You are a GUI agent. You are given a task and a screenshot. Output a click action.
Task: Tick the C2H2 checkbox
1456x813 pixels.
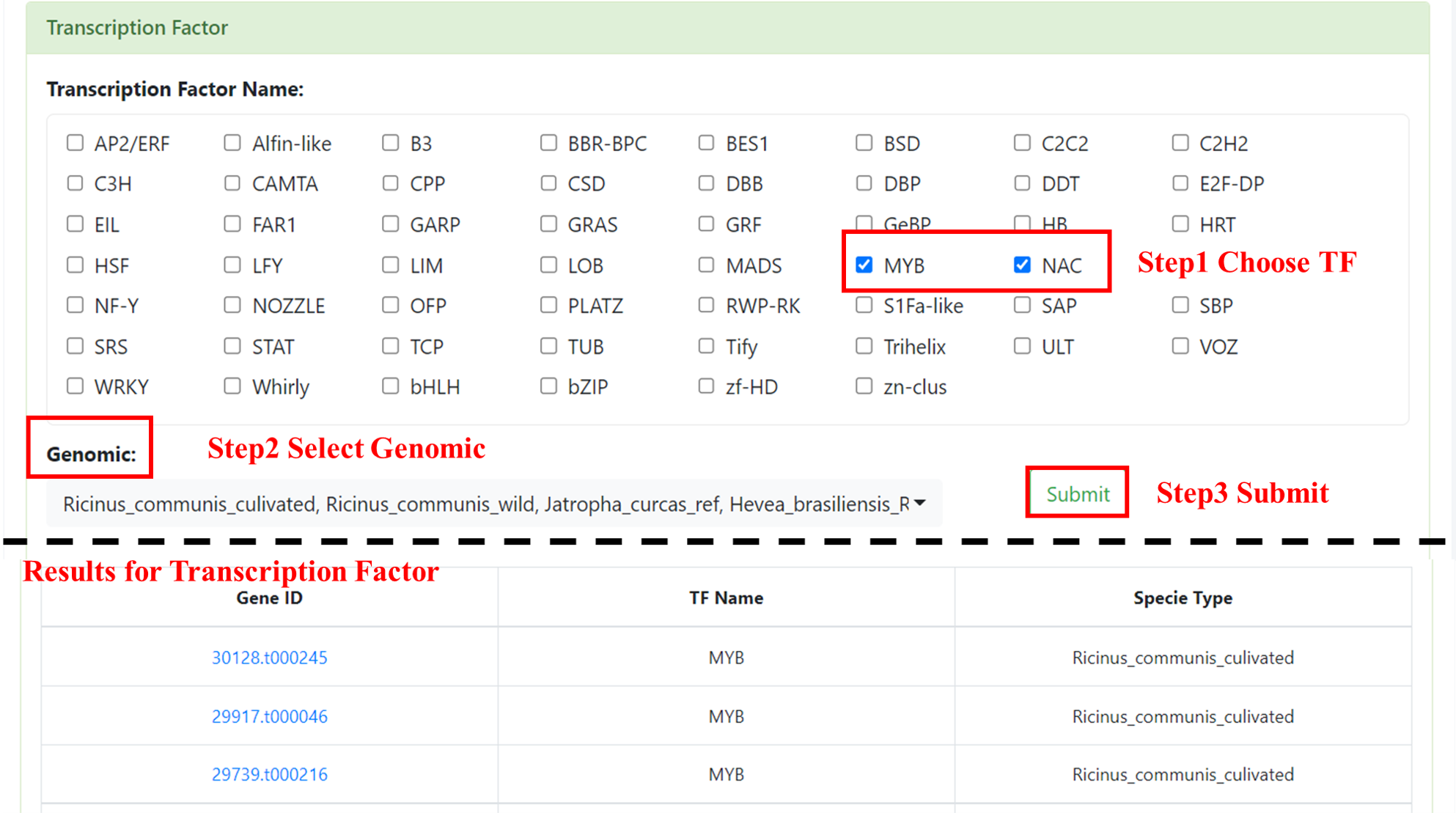coord(1180,143)
